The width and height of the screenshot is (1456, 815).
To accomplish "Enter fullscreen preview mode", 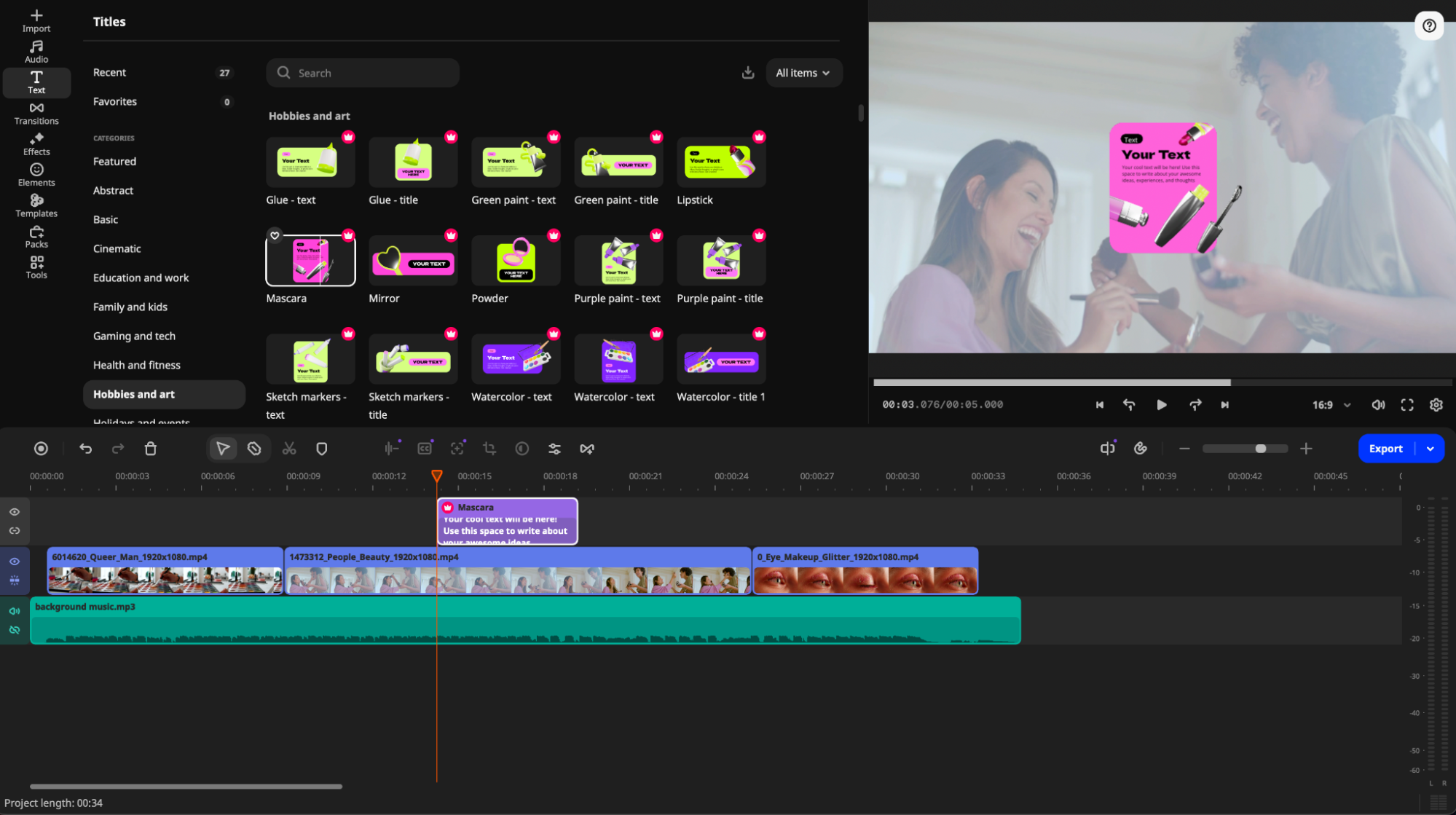I will point(1407,405).
